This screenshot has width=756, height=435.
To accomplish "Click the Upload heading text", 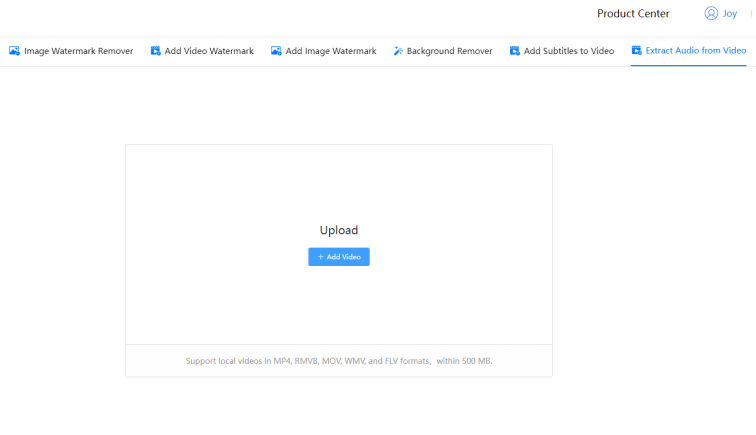I will 339,230.
